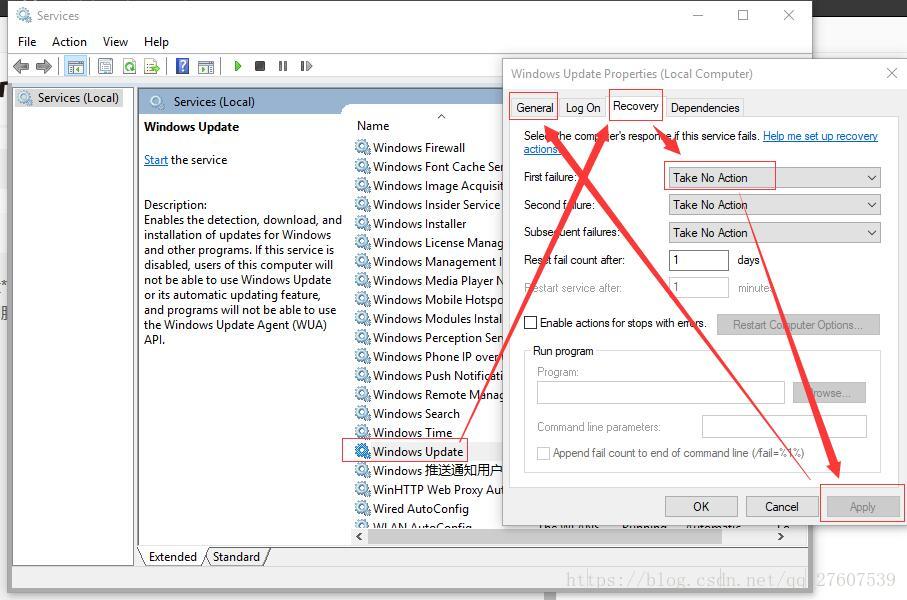Select the Windows Push Notifications row
Image resolution: width=907 pixels, height=600 pixels.
pyautogui.click(x=429, y=376)
